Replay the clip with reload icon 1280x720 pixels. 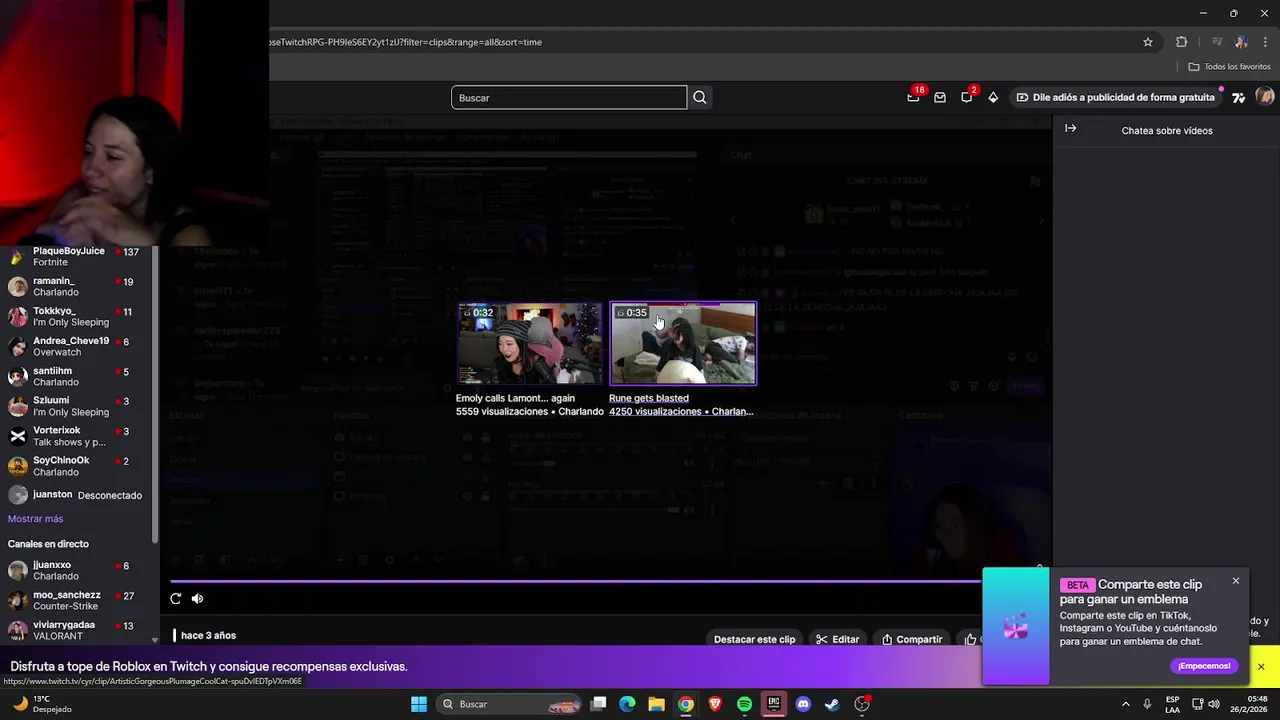click(176, 598)
